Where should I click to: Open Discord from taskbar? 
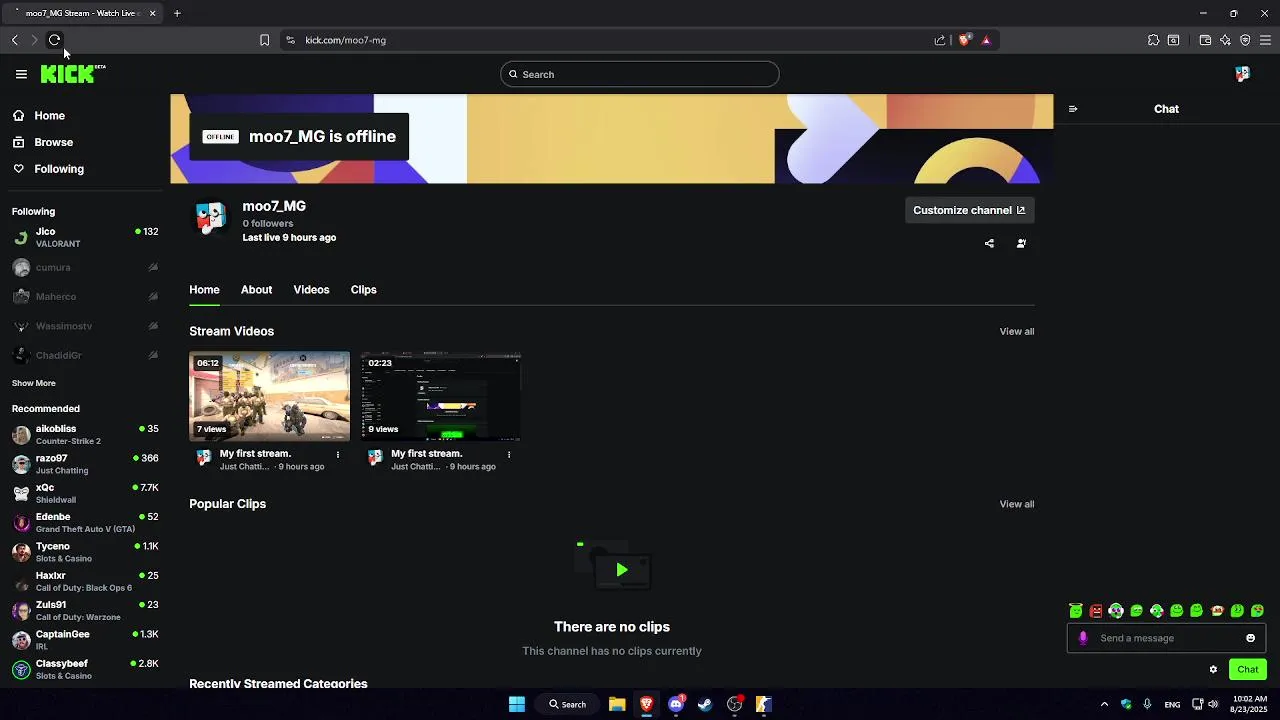click(x=676, y=704)
